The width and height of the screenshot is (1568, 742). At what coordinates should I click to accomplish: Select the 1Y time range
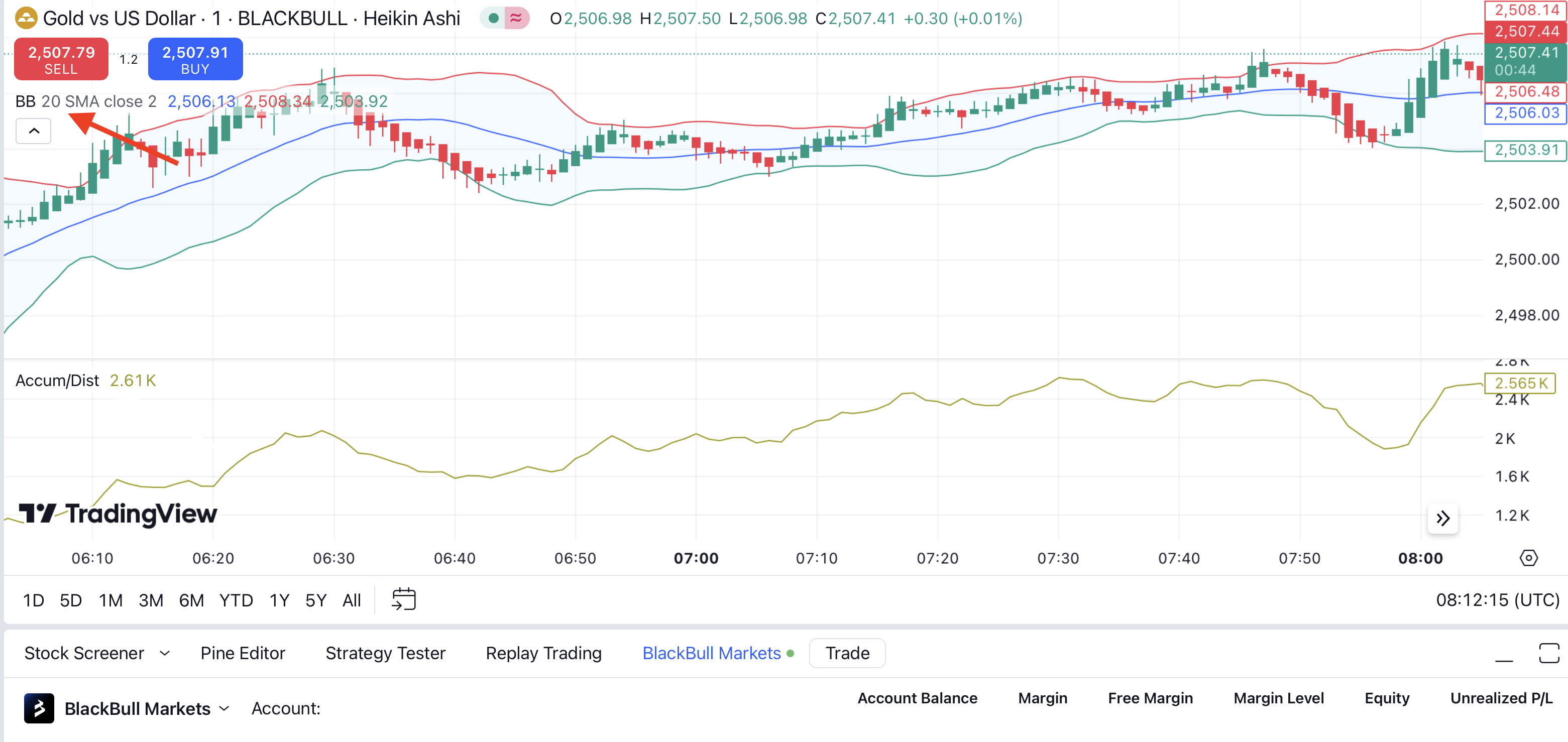pyautogui.click(x=279, y=601)
